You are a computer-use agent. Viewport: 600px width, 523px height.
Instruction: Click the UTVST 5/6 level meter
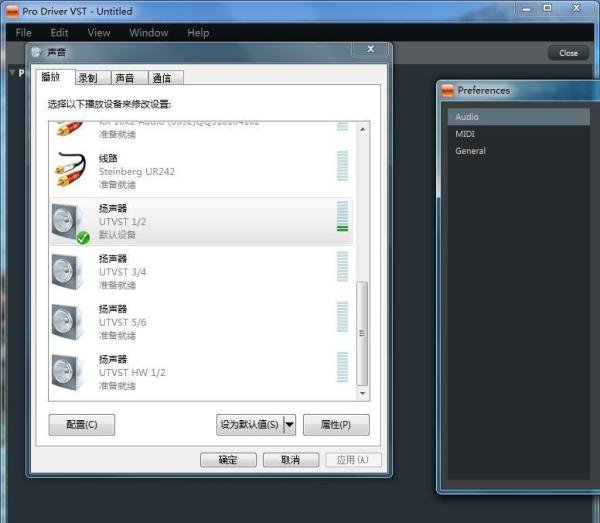point(342,317)
